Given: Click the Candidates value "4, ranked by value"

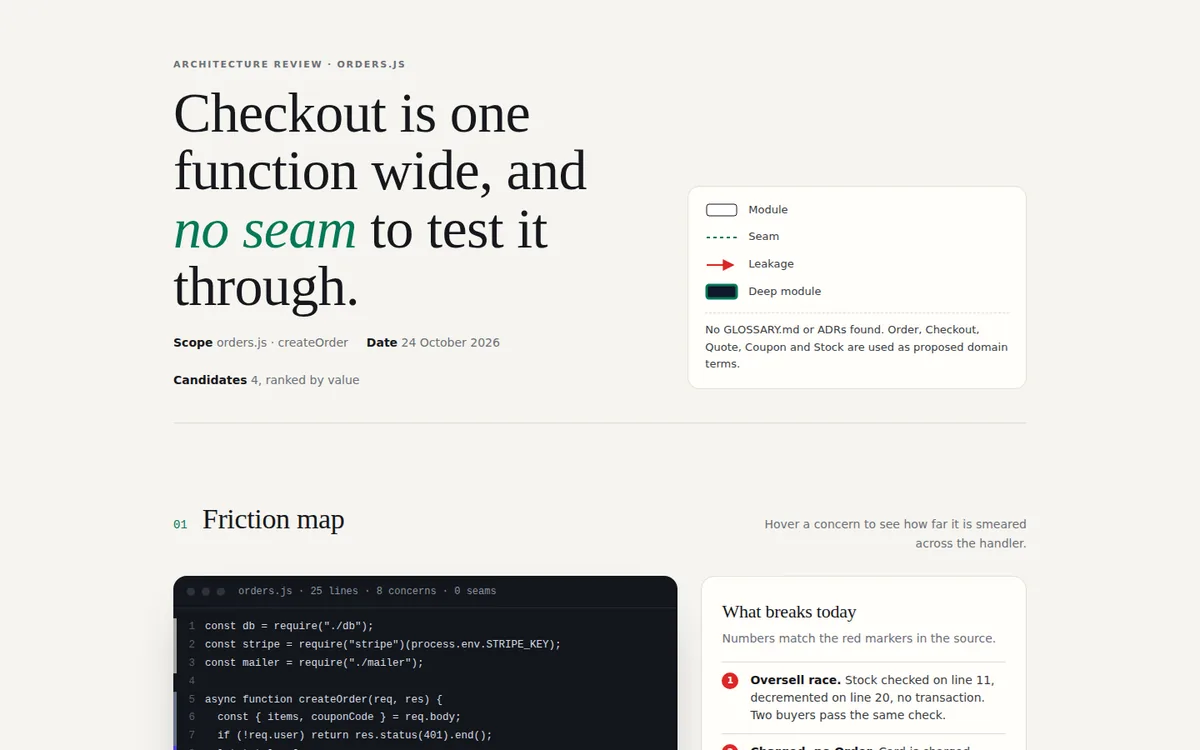Looking at the screenshot, I should 305,380.
